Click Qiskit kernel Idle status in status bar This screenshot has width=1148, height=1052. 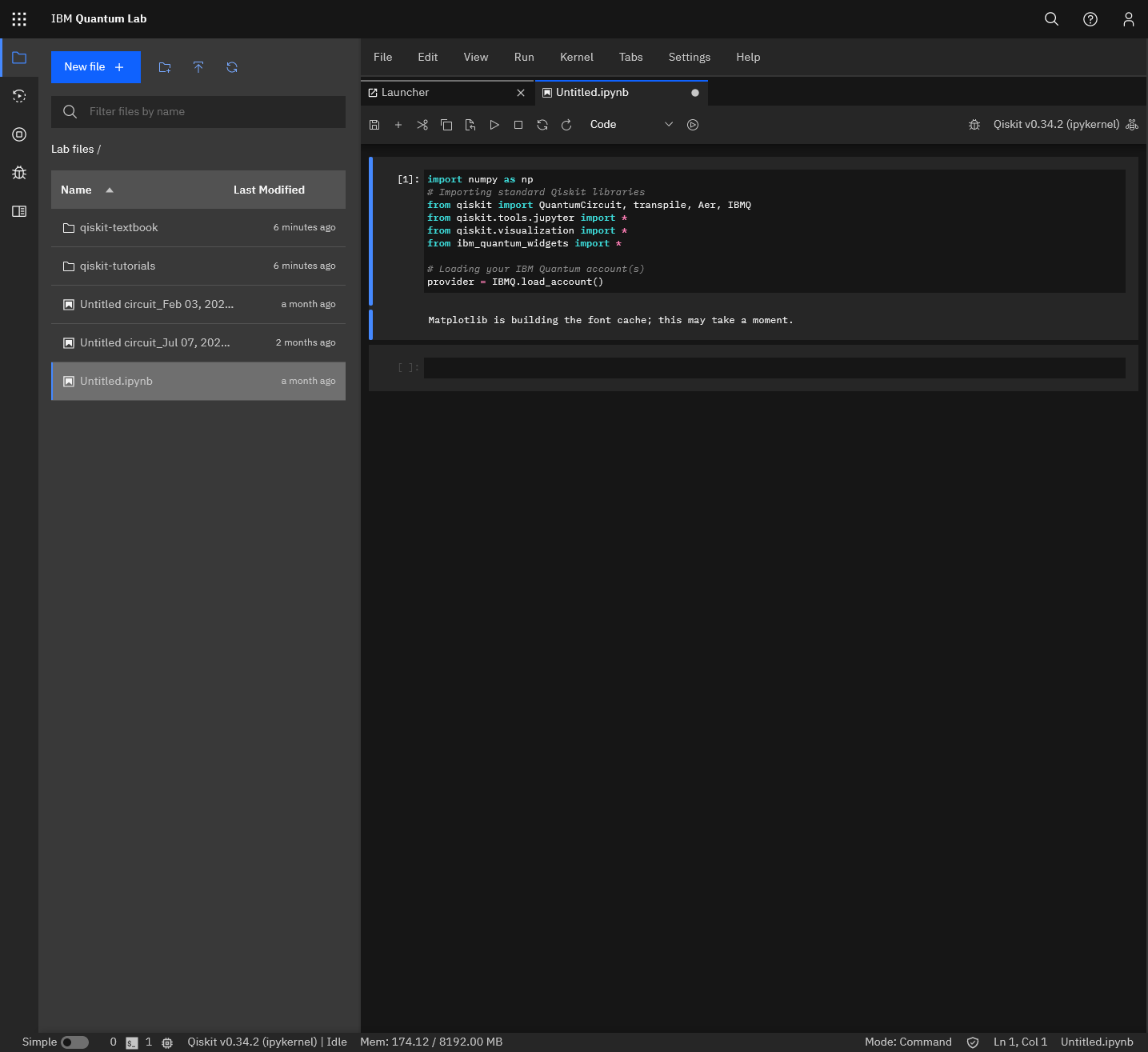tap(267, 1042)
